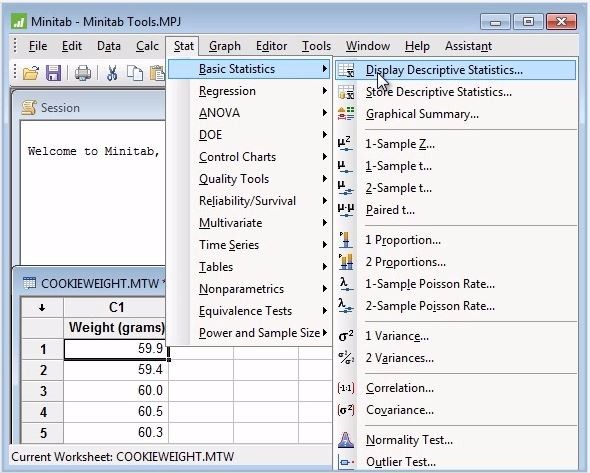Expand the Regression submenu
The image size is (590, 473).
click(x=249, y=91)
